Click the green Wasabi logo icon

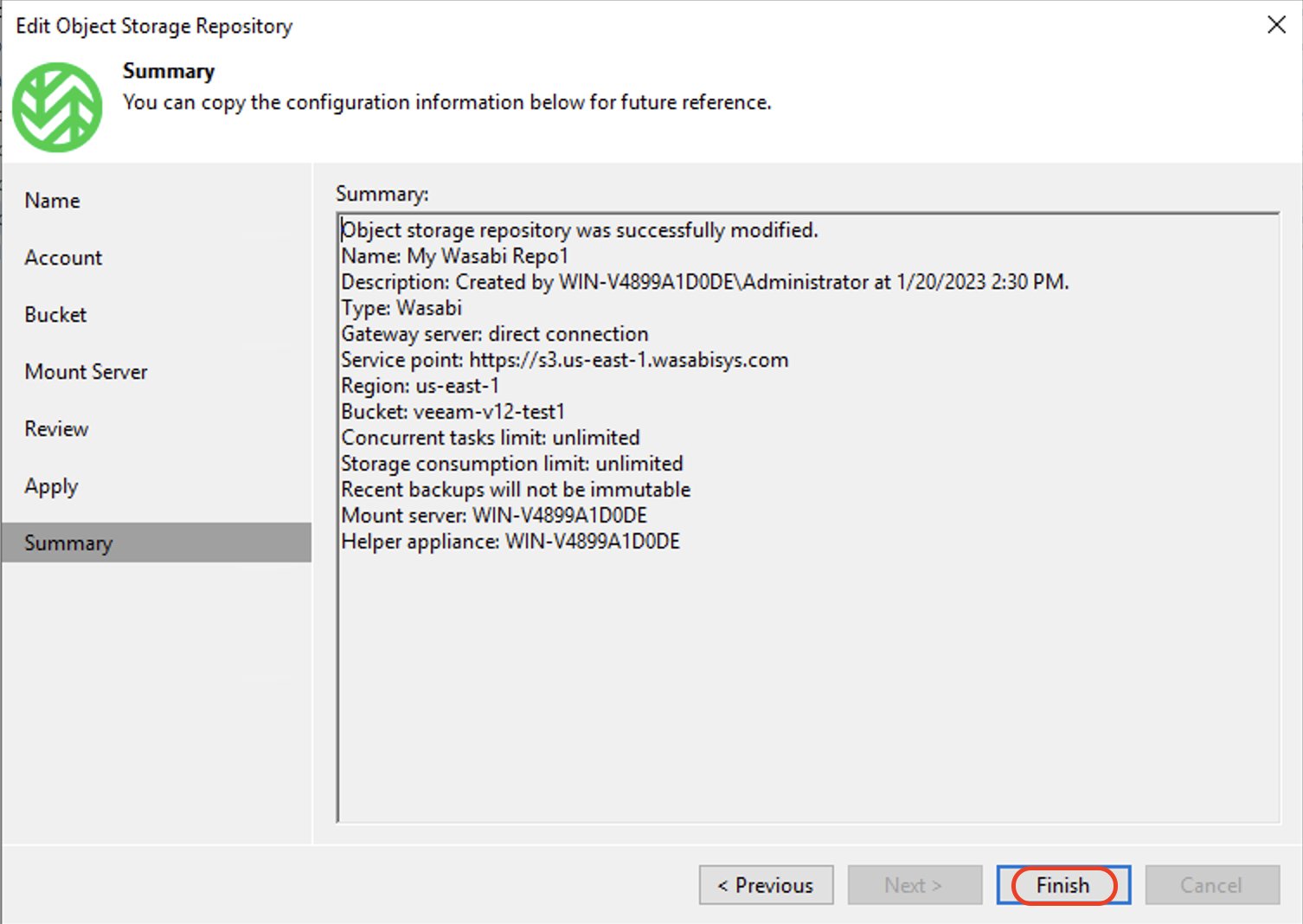[x=57, y=107]
